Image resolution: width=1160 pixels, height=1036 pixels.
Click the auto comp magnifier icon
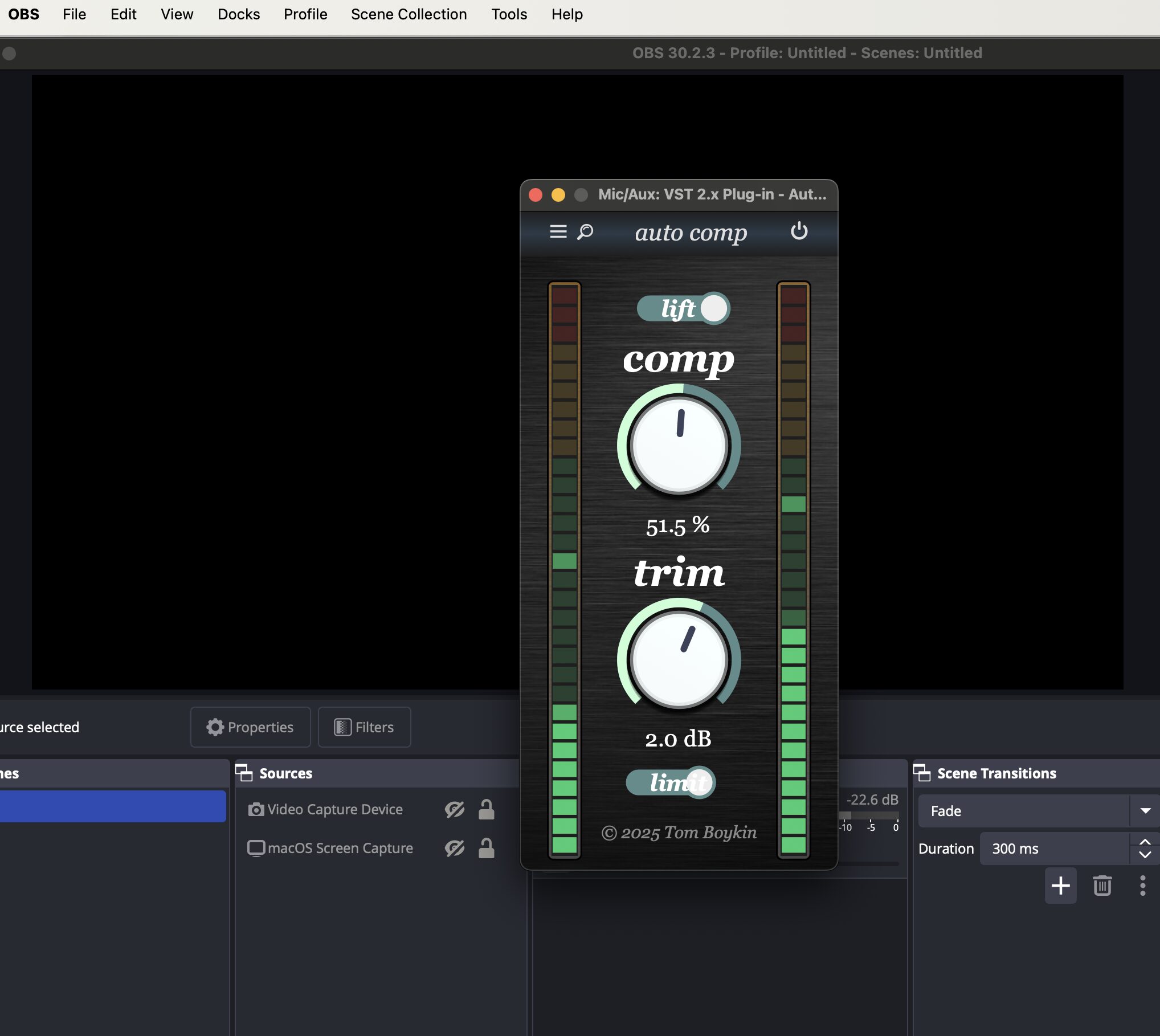[585, 232]
